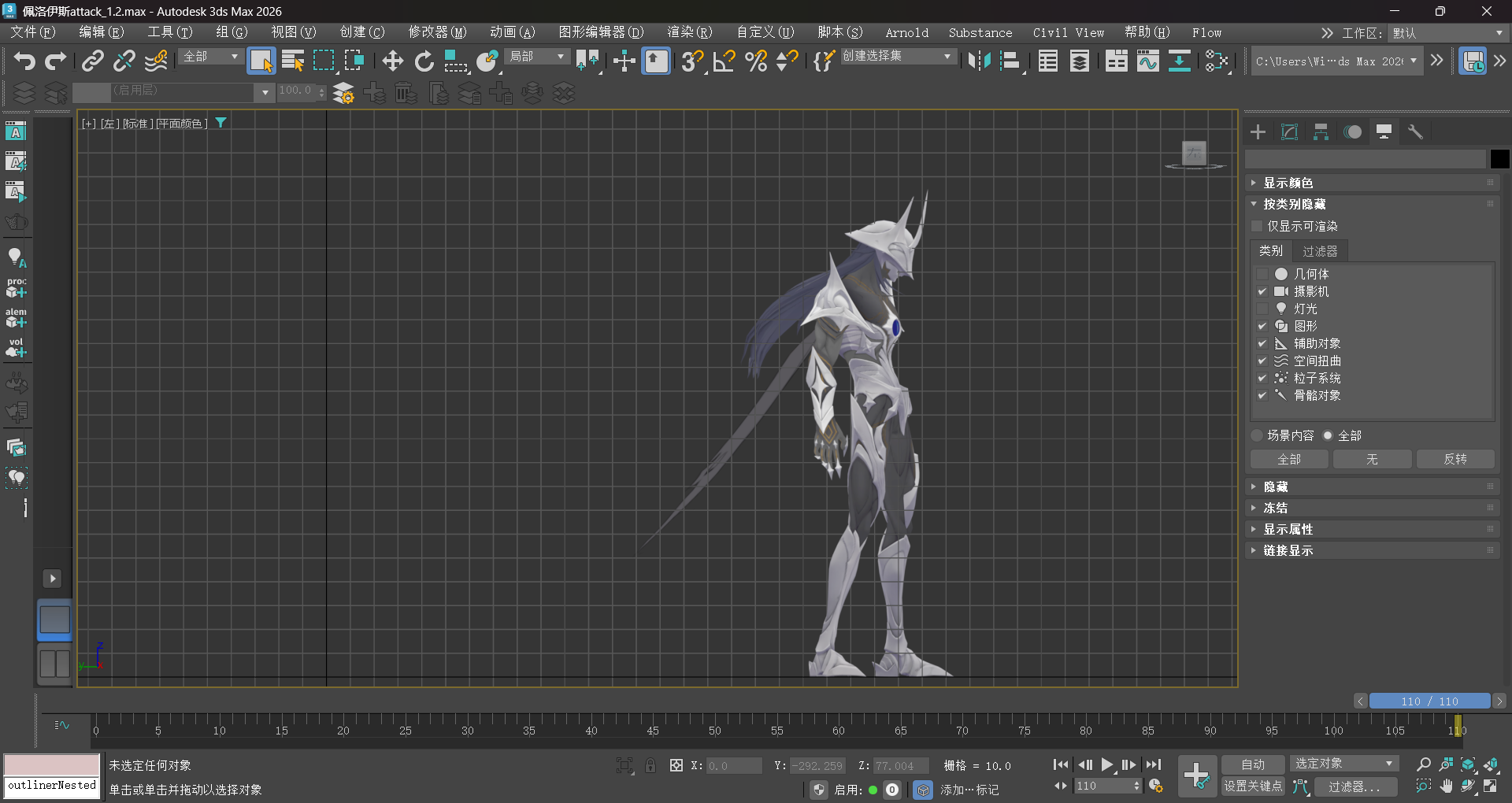This screenshot has width=1512, height=803.
Task: Click the Zoom magnifier icon
Action: tap(1424, 764)
